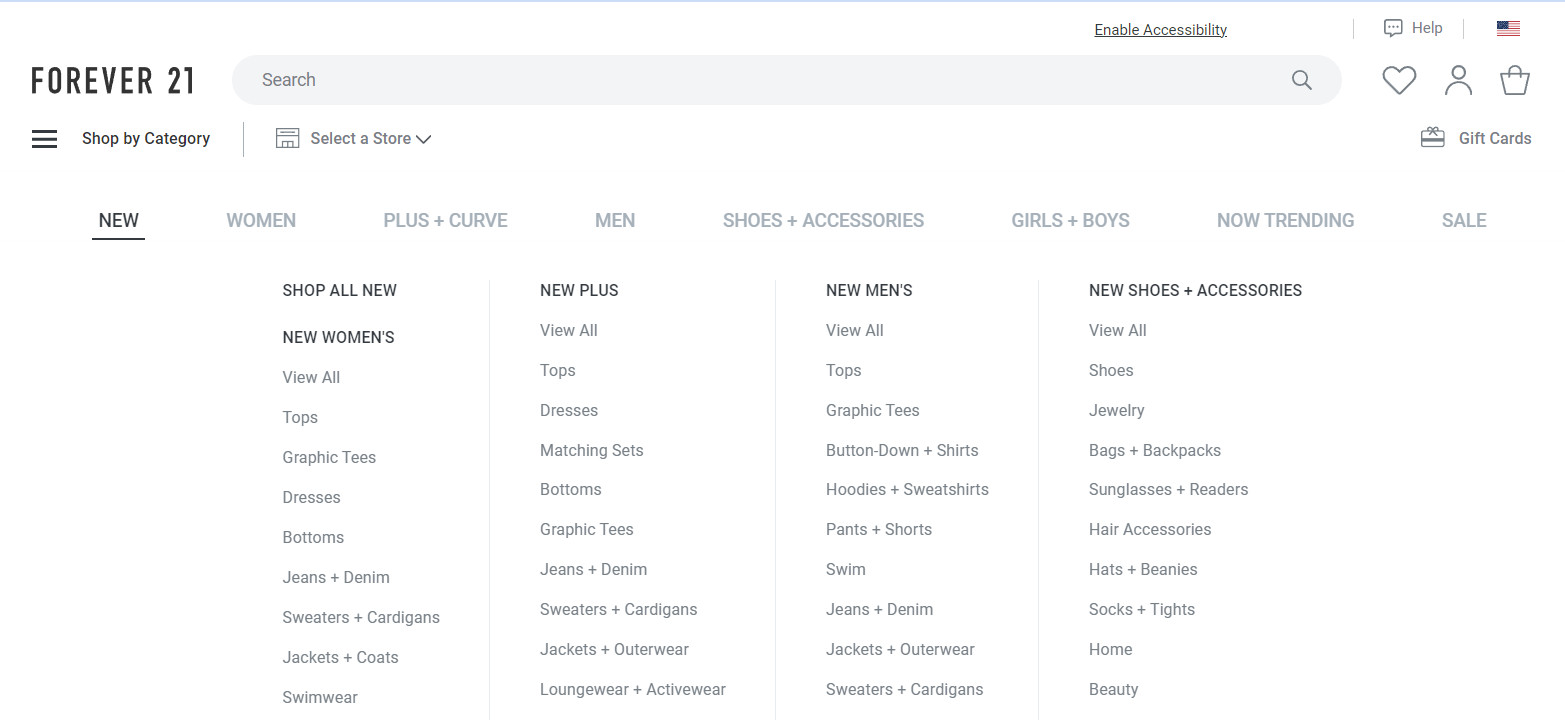Viewport: 1565px width, 720px height.
Task: Click the Enable Accessibility link
Action: pos(1160,30)
